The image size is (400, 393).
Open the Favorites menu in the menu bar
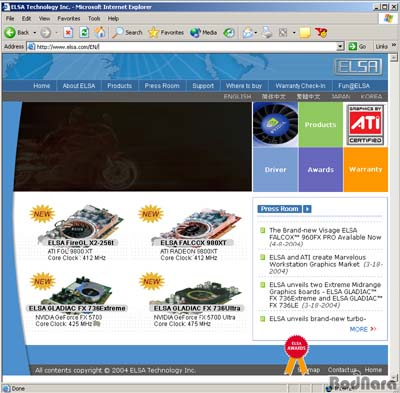[69, 19]
